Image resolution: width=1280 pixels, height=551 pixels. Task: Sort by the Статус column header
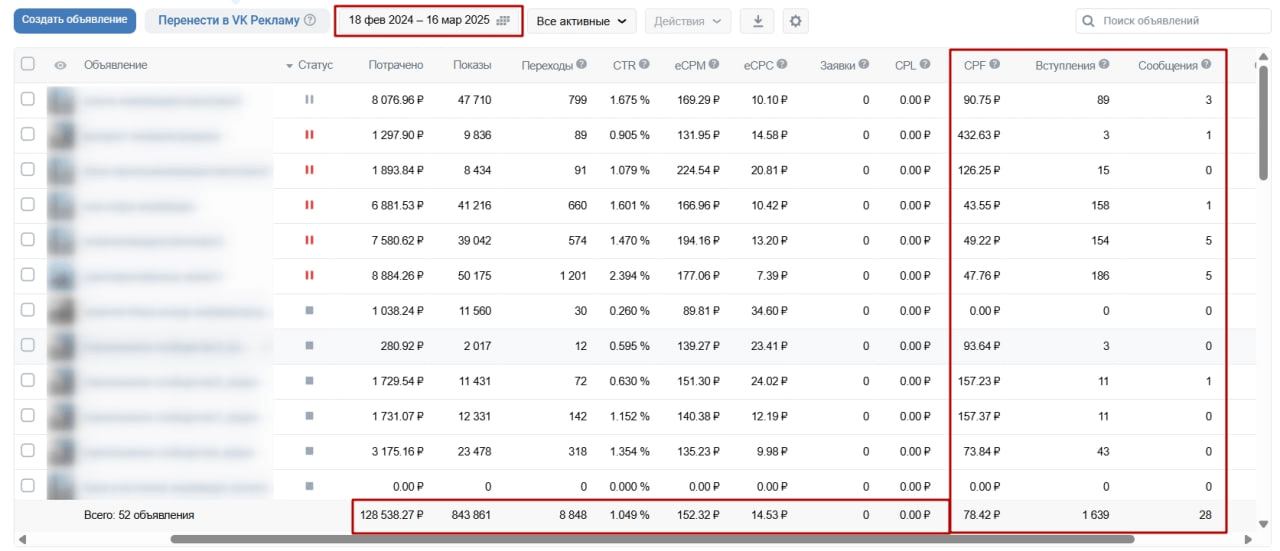tap(314, 65)
